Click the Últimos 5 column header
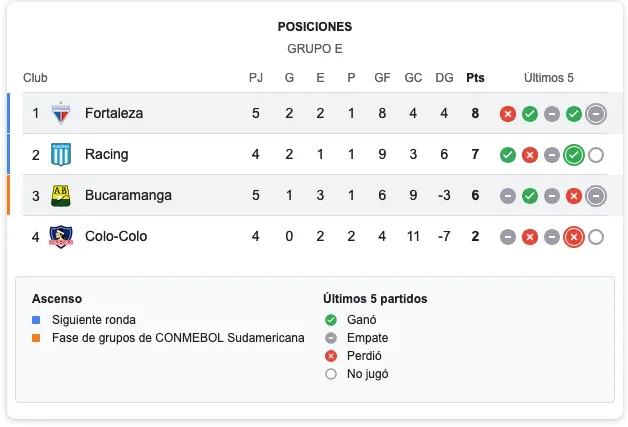 pos(549,78)
